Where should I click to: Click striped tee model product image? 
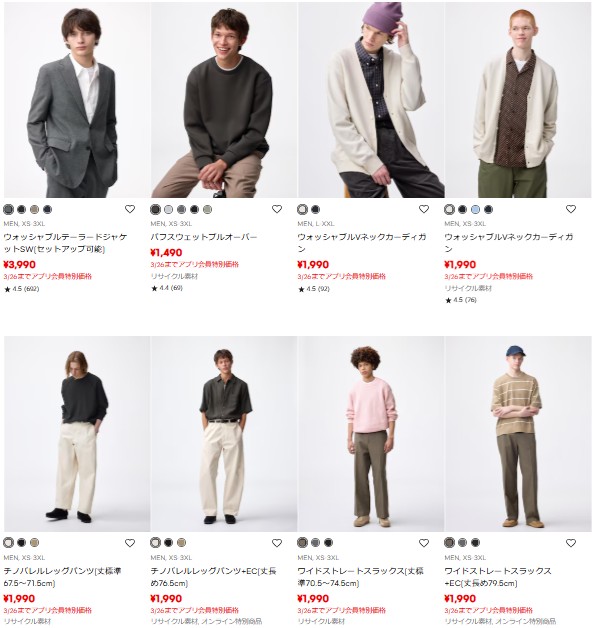(518, 434)
